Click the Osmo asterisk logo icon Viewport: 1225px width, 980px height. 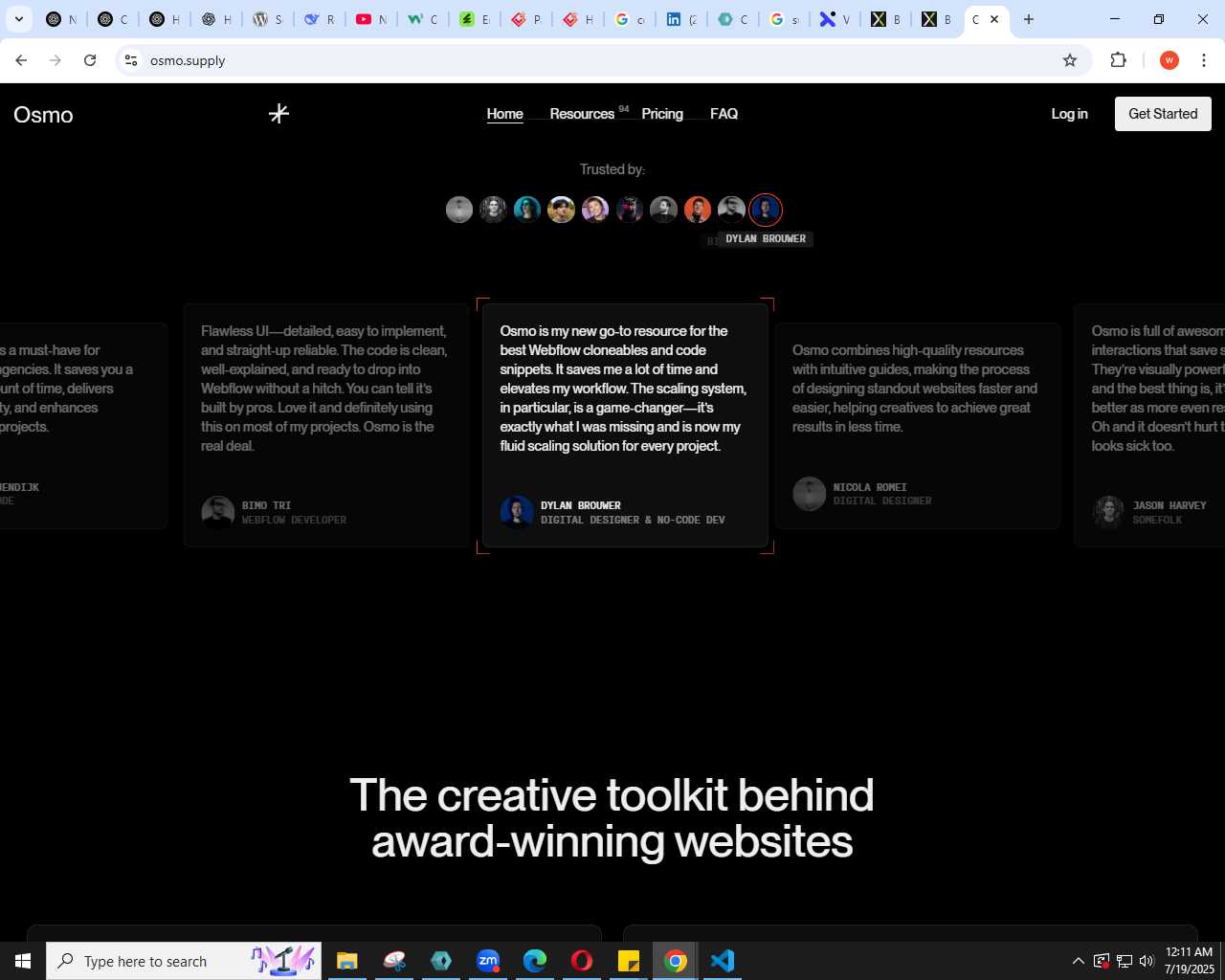point(278,114)
